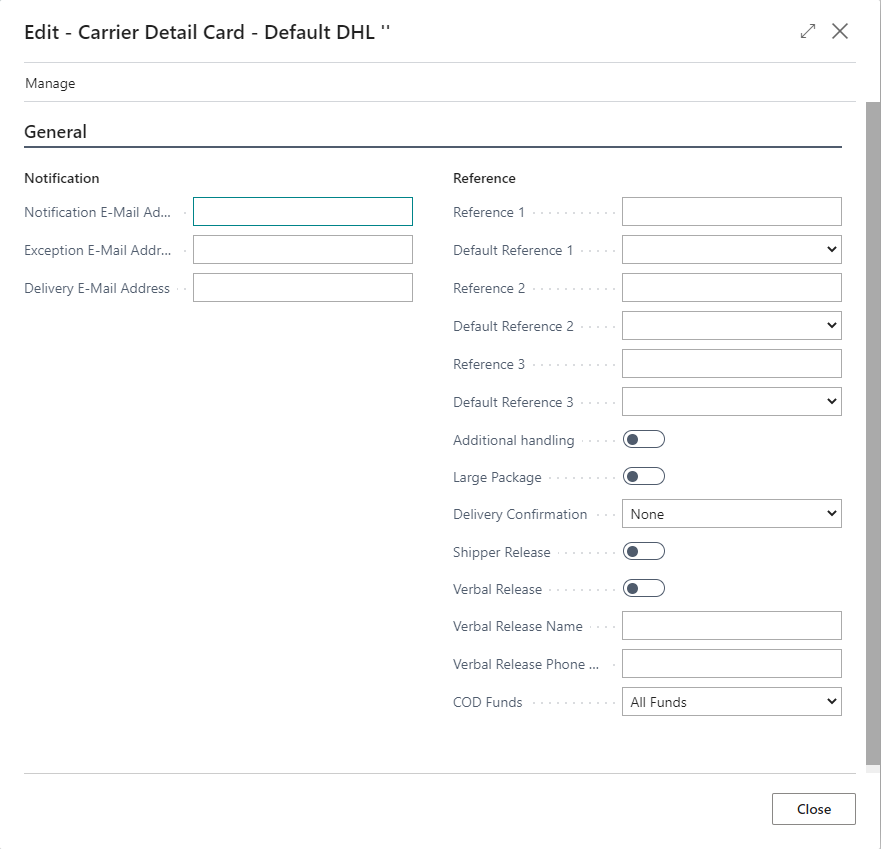Click into the Reference 1 field
The image size is (881, 849).
(x=731, y=212)
